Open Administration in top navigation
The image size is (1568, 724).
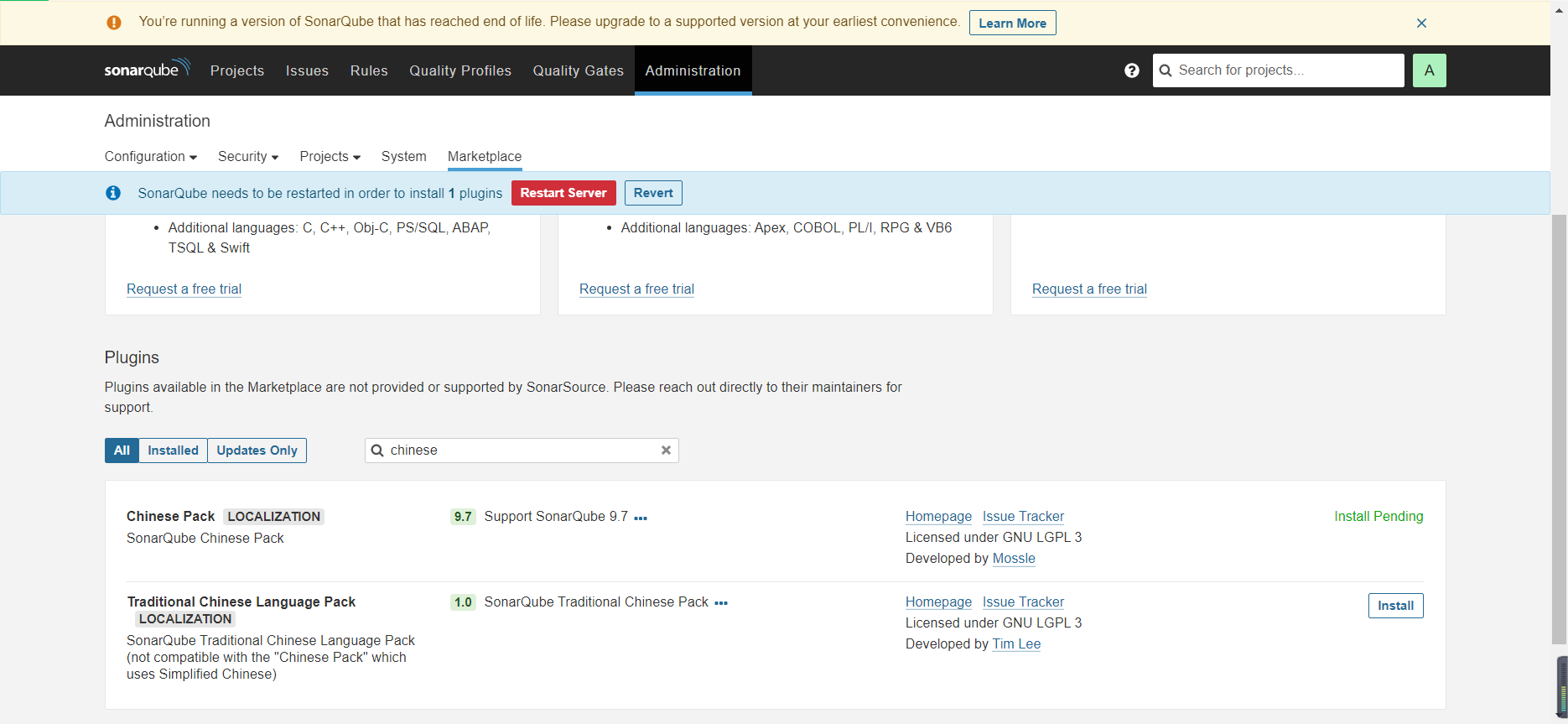pos(693,70)
